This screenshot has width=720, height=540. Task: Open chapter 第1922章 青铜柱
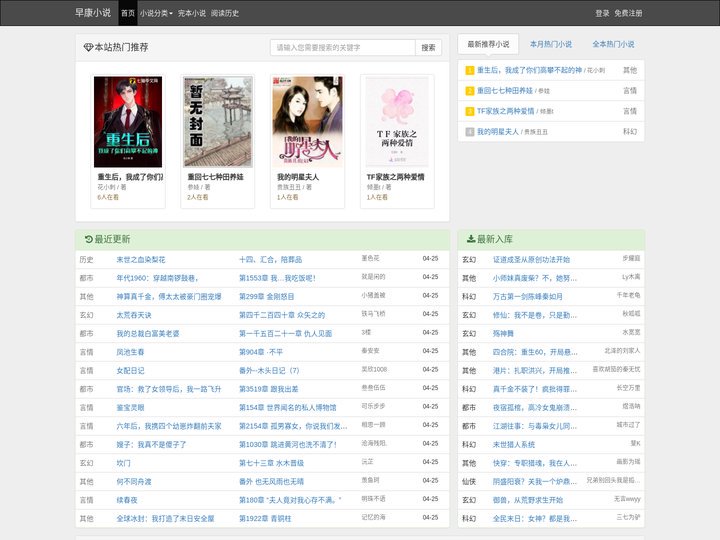pyautogui.click(x=265, y=519)
